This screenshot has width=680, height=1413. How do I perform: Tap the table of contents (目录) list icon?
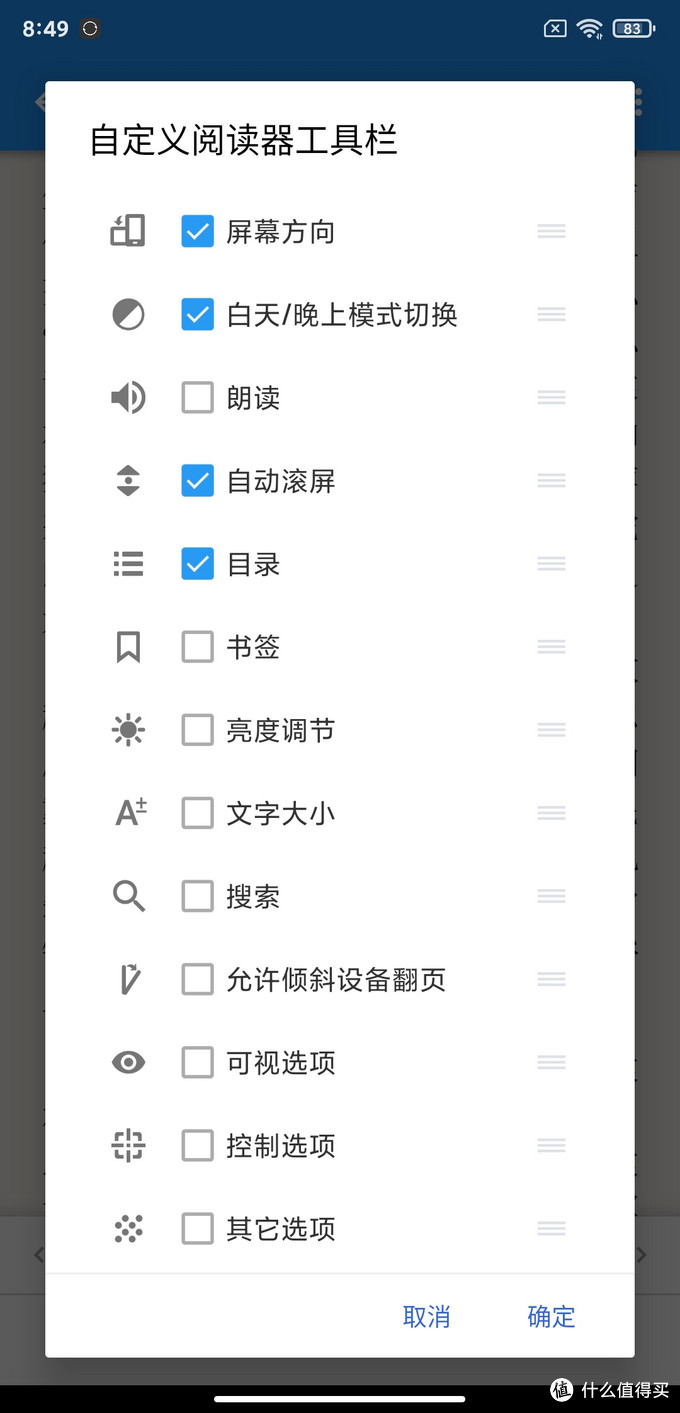coord(128,563)
